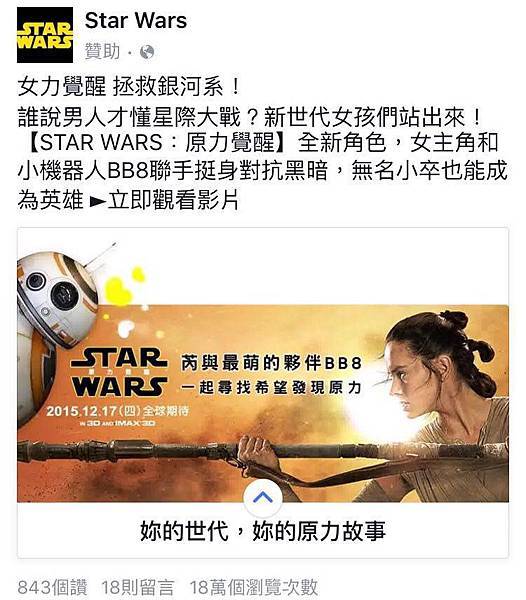Tap the 立即觀看影片 watch video link
526x600 pixels.
[x=173, y=199]
